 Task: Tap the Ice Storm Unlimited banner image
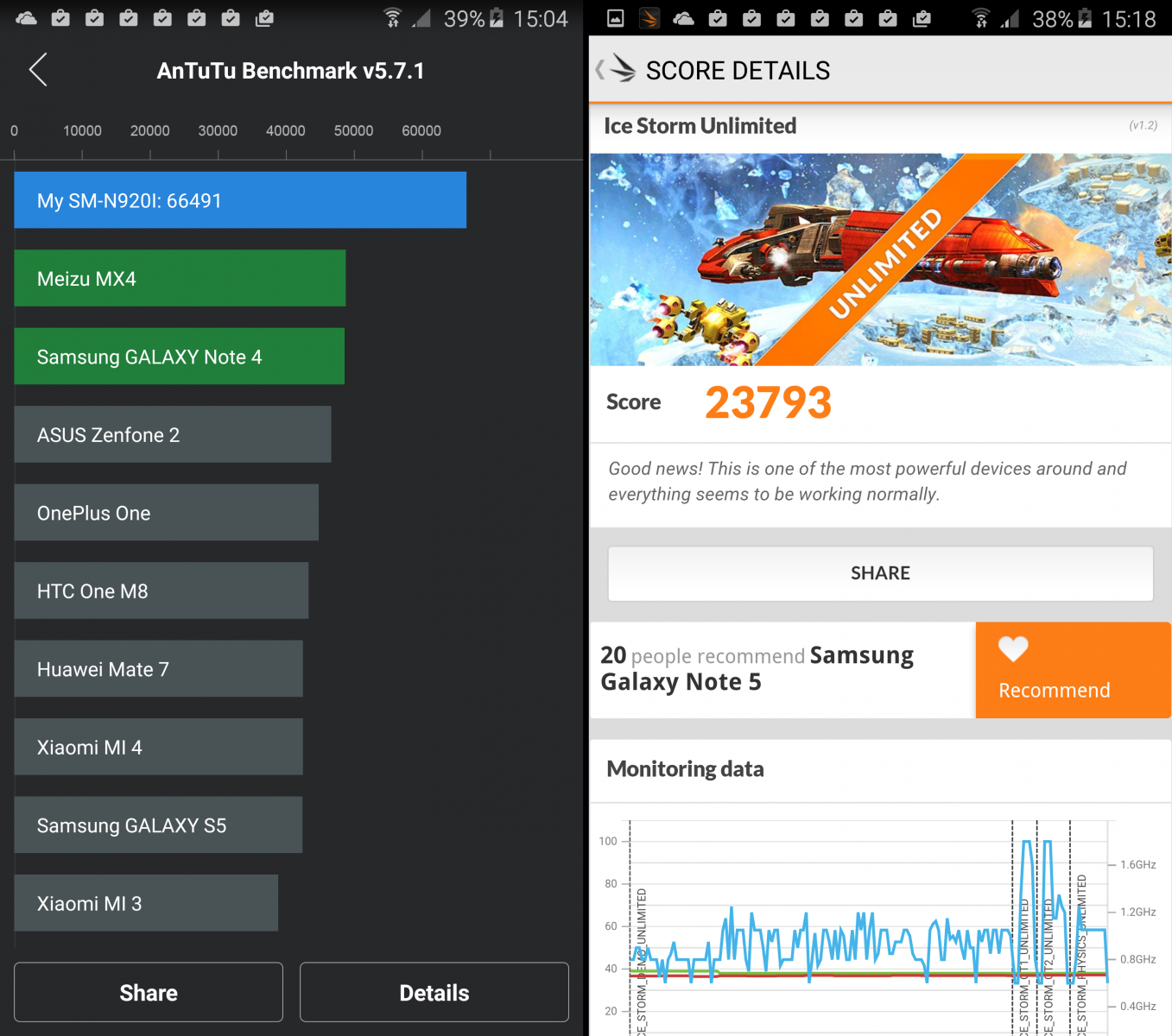(880, 259)
